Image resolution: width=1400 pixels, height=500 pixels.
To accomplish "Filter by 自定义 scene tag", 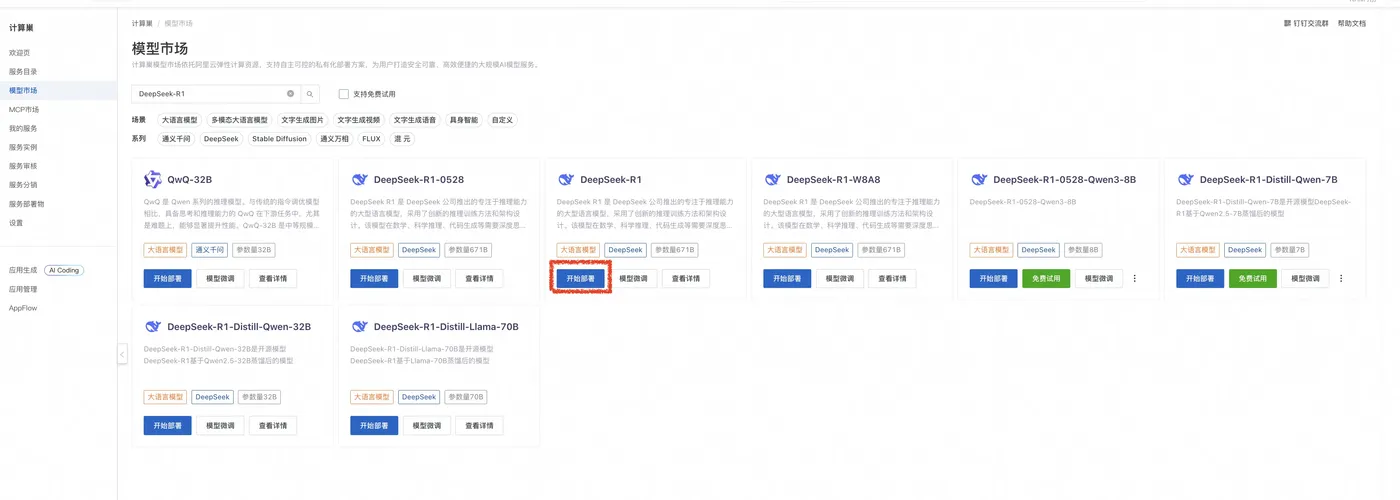I will click(502, 120).
